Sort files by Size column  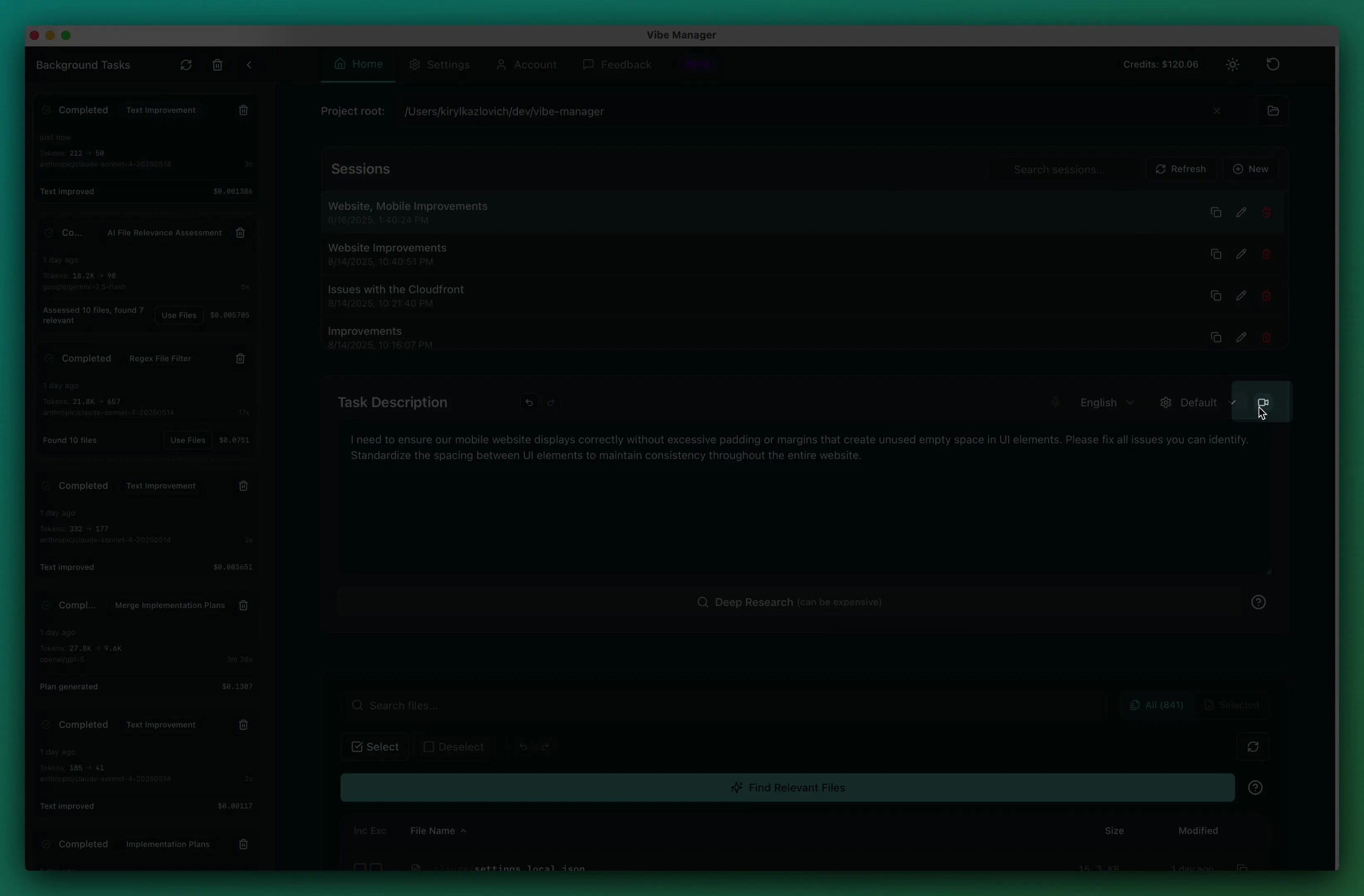pyautogui.click(x=1113, y=831)
